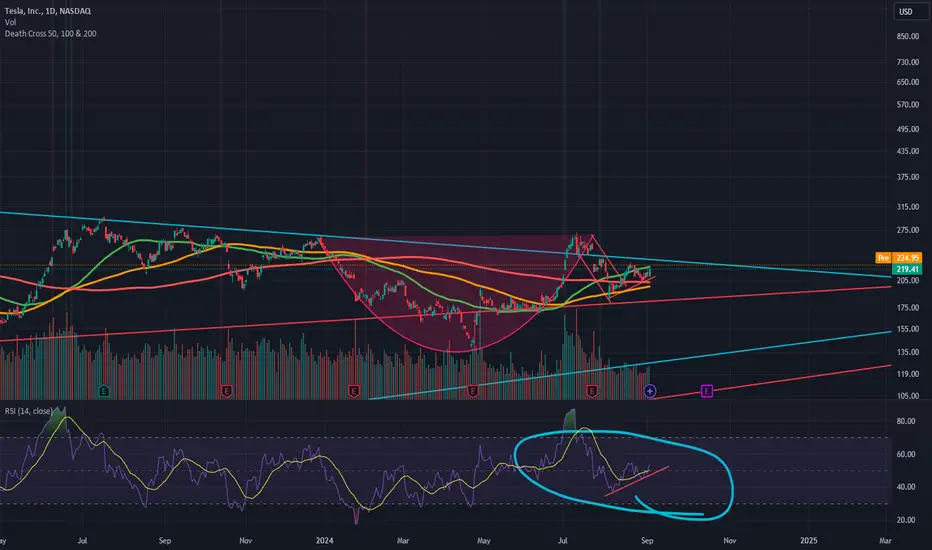The height and width of the screenshot is (550, 932).
Task: Click the 730.00 price axis value
Action: 908,62
